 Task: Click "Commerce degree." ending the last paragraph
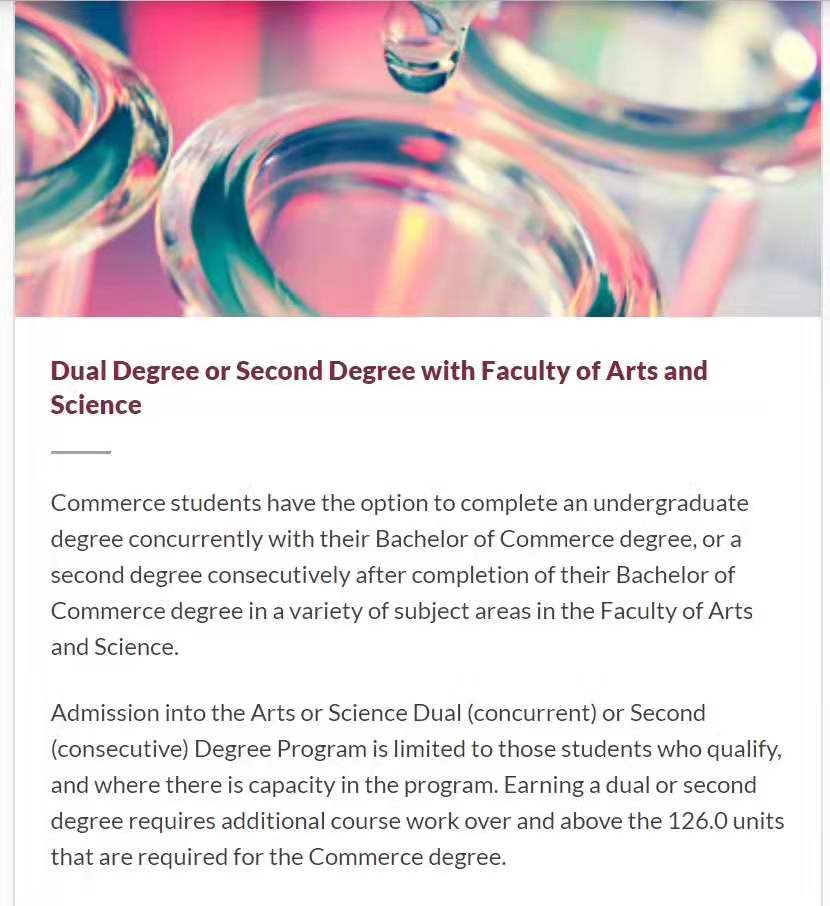point(407,857)
